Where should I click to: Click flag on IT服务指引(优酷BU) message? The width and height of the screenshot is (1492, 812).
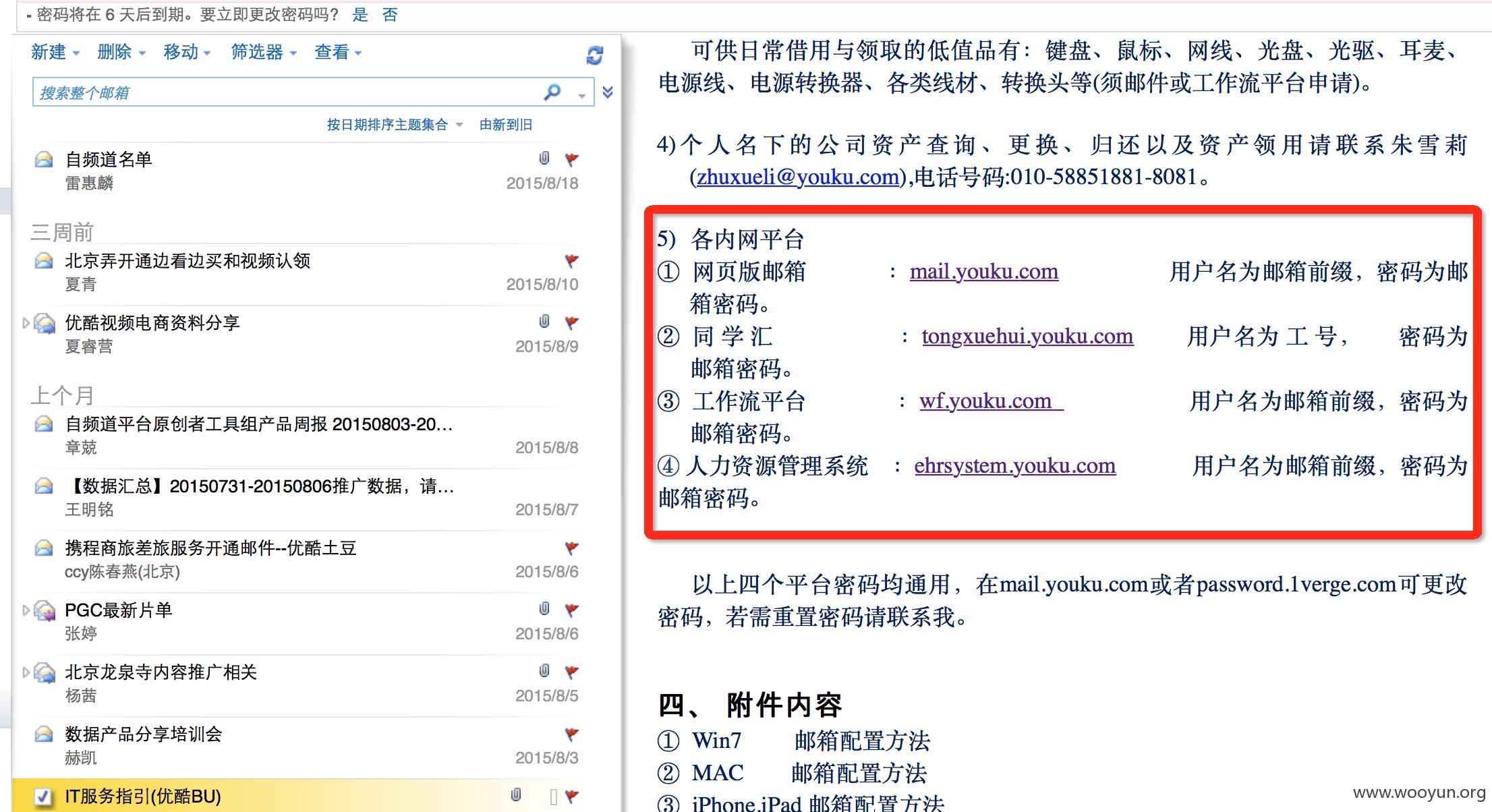point(571,796)
